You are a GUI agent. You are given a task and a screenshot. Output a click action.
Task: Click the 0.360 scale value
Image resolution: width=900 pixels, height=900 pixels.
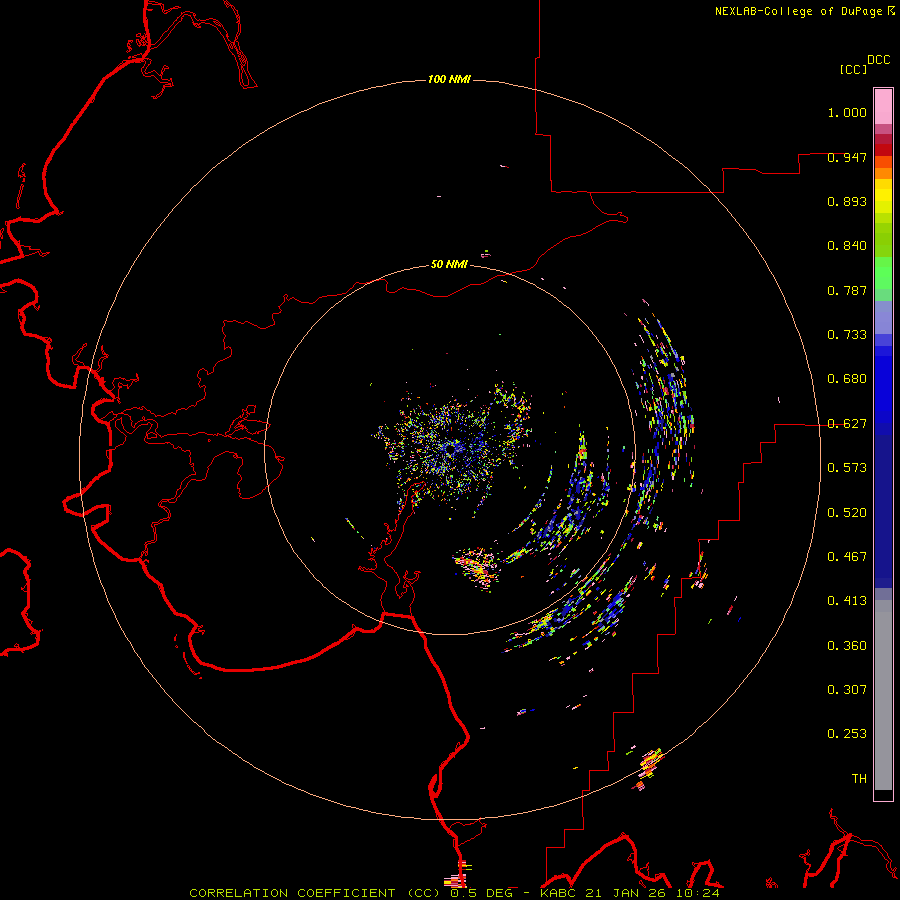click(847, 646)
